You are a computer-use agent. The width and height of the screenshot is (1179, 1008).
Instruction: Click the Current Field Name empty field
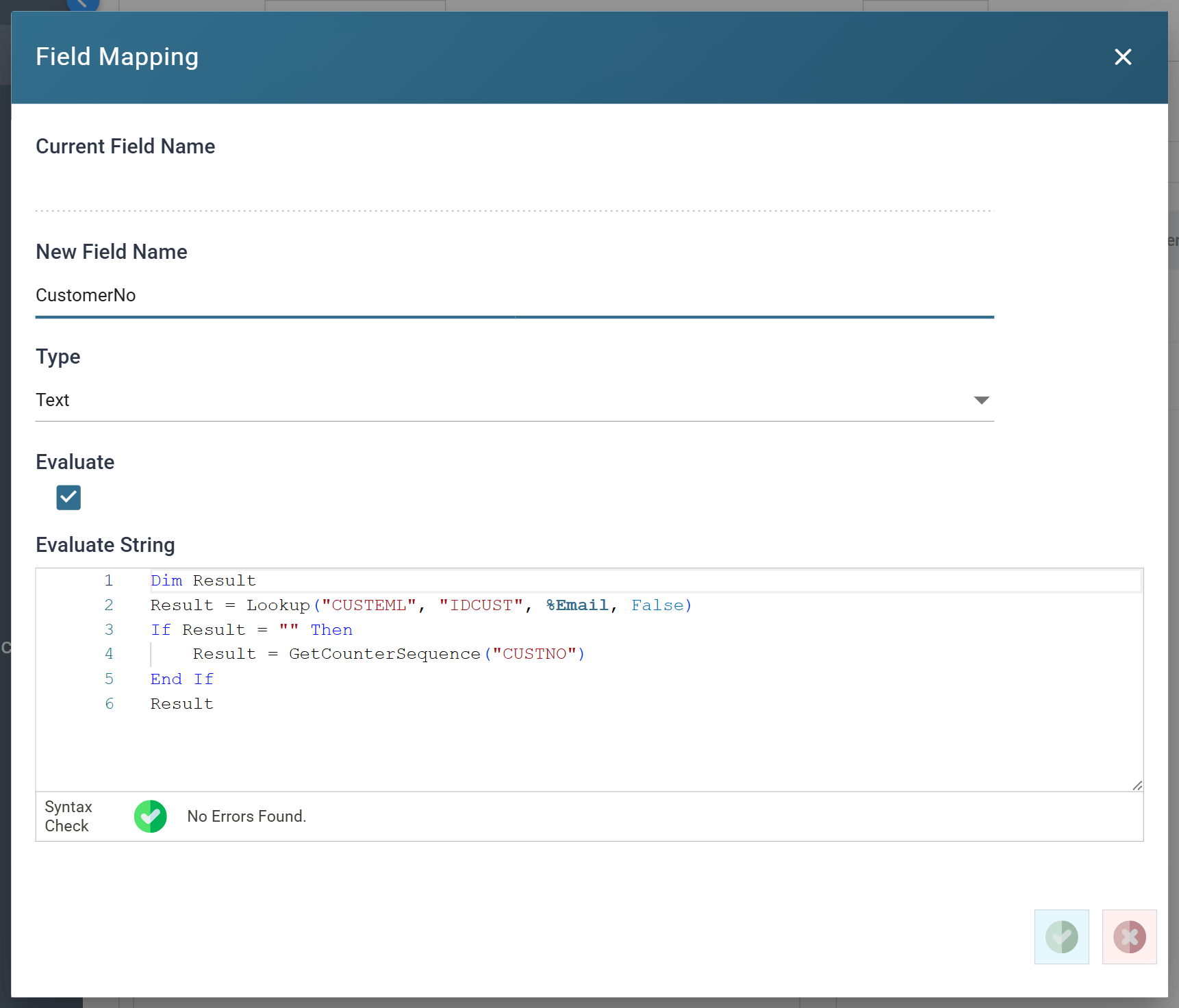514,190
